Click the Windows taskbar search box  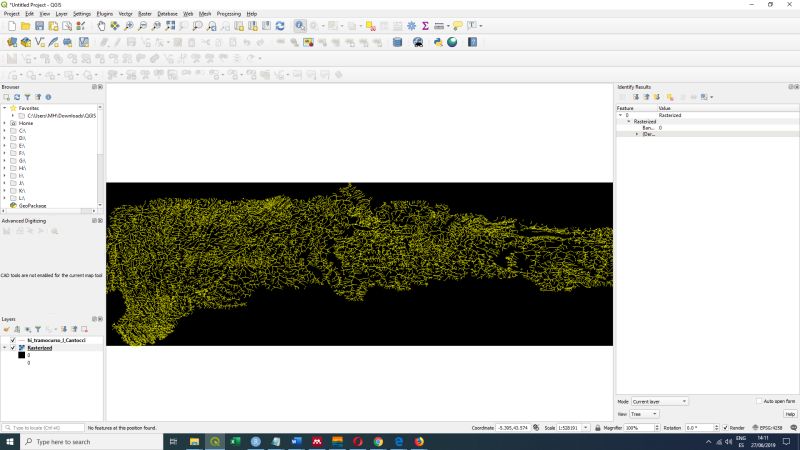pos(91,442)
